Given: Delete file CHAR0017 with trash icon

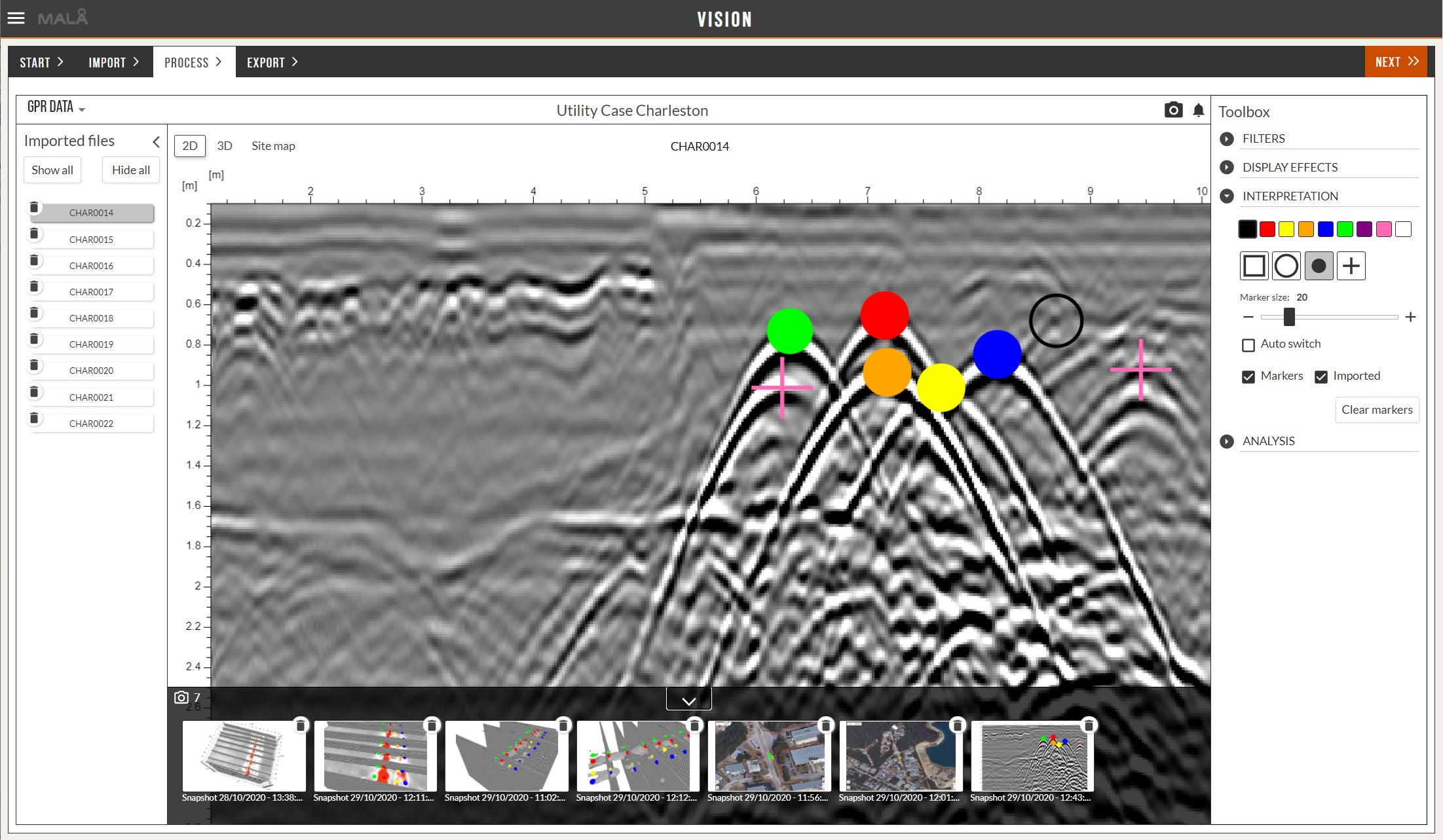Looking at the screenshot, I should pyautogui.click(x=35, y=287).
